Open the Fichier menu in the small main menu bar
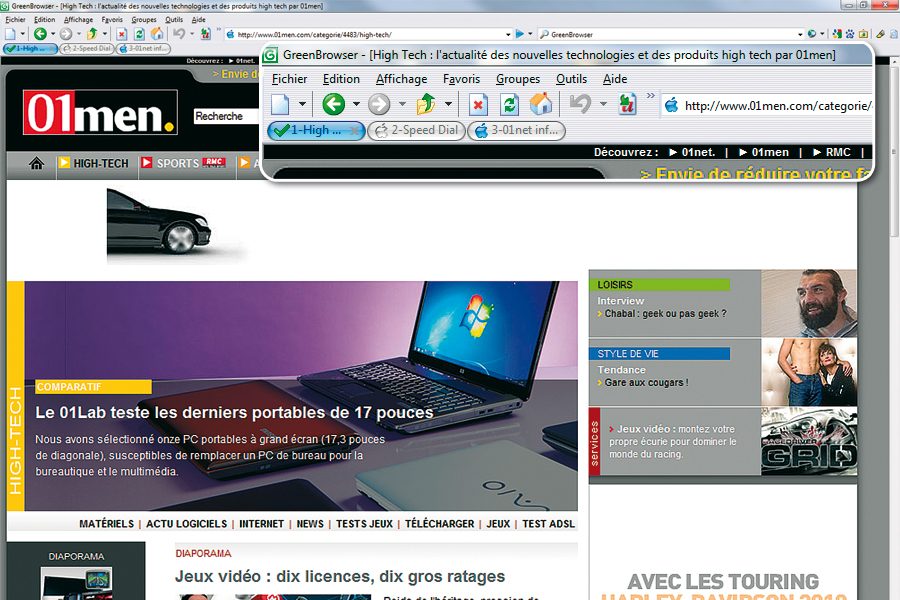 (x=15, y=20)
